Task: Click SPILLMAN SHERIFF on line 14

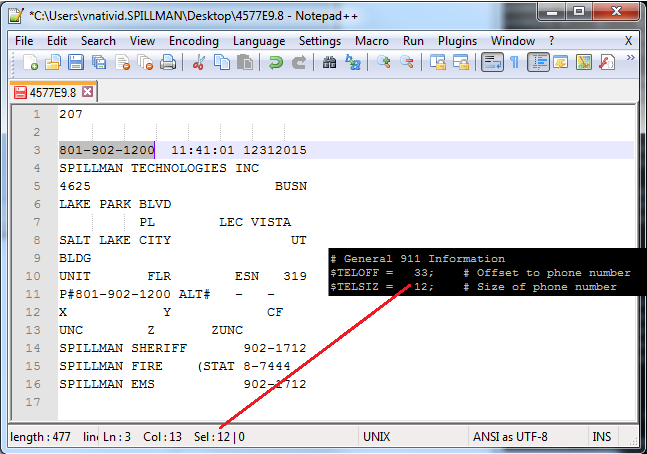Action: coord(123,348)
